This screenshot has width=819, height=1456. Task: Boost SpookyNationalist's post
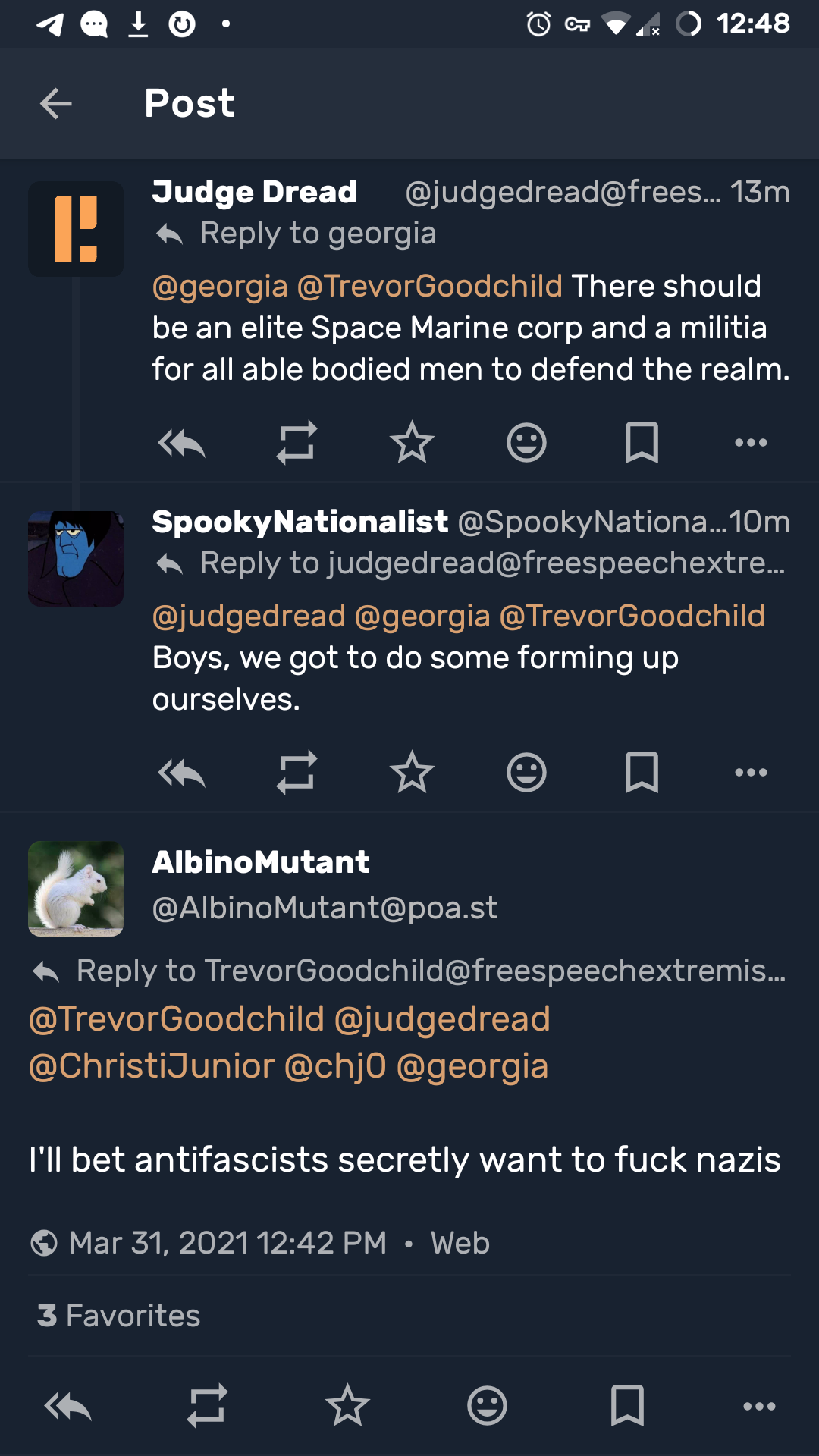pos(297,773)
